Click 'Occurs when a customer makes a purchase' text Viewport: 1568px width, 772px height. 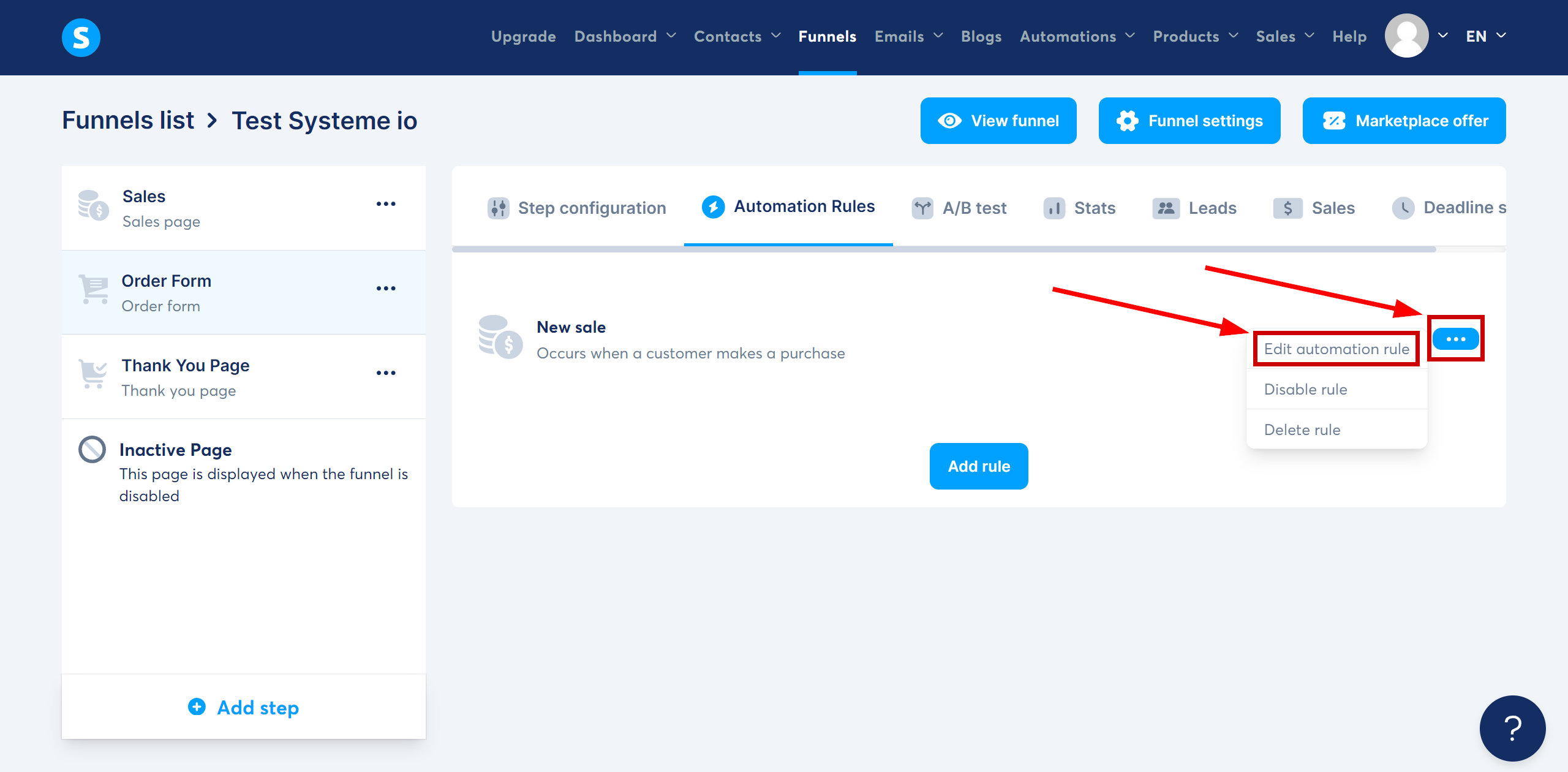tap(690, 354)
